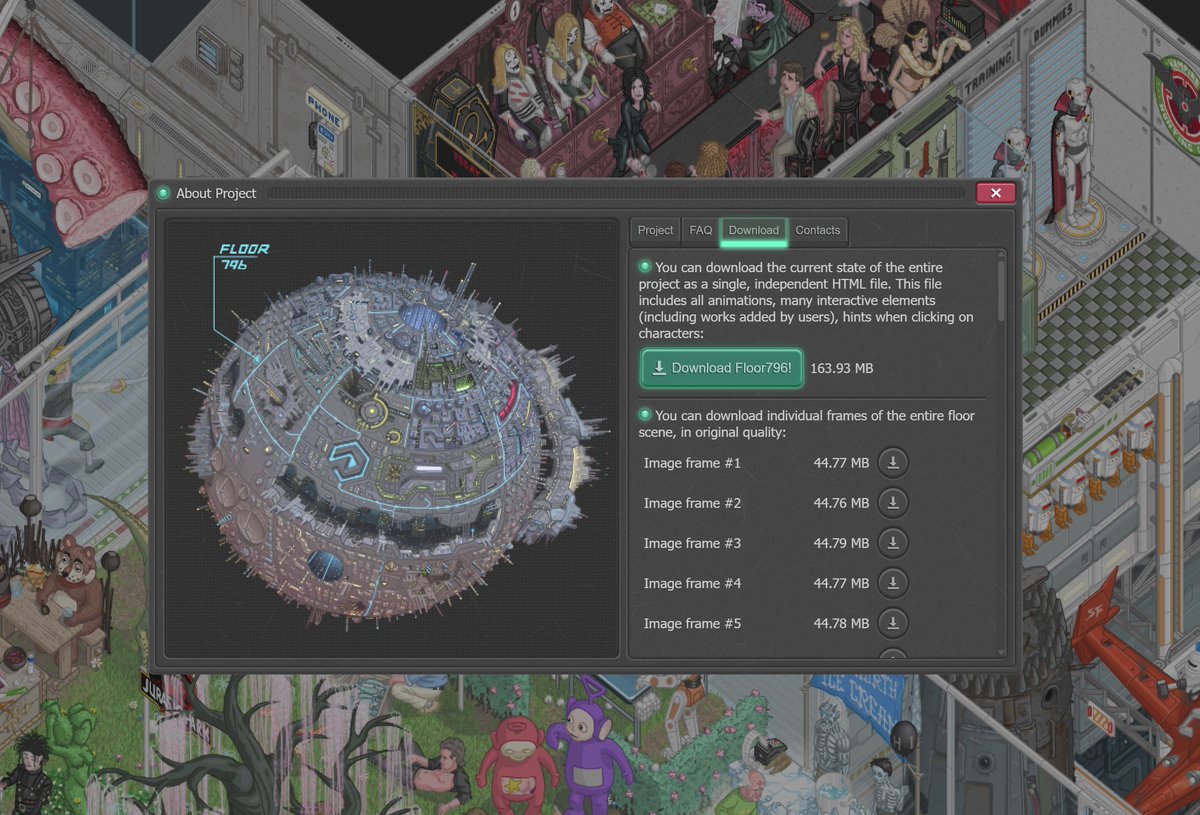Click the 163.93 MB file size text
The height and width of the screenshot is (815, 1200).
coord(842,368)
